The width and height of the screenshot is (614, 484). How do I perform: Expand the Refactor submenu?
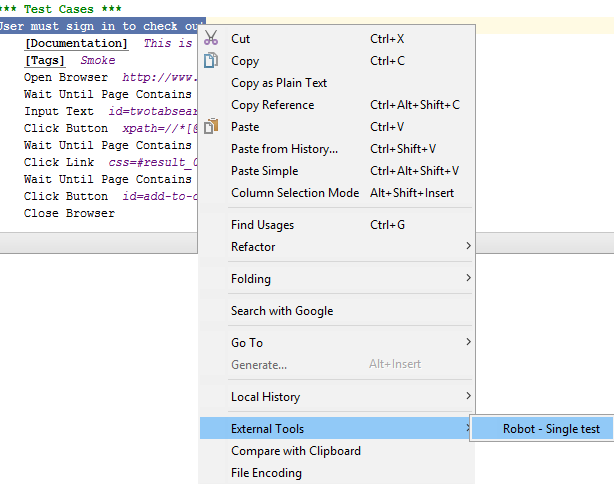point(253,247)
